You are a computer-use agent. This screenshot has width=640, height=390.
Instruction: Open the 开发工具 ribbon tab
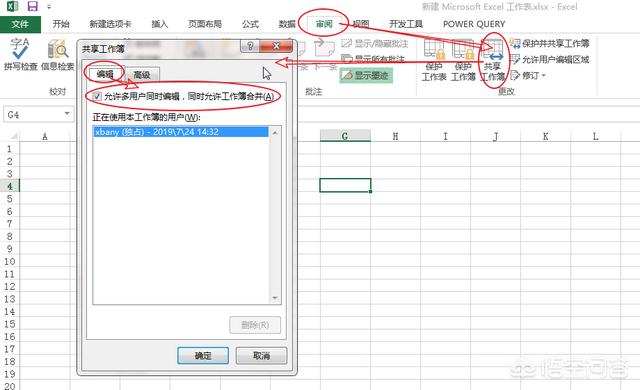click(x=406, y=24)
